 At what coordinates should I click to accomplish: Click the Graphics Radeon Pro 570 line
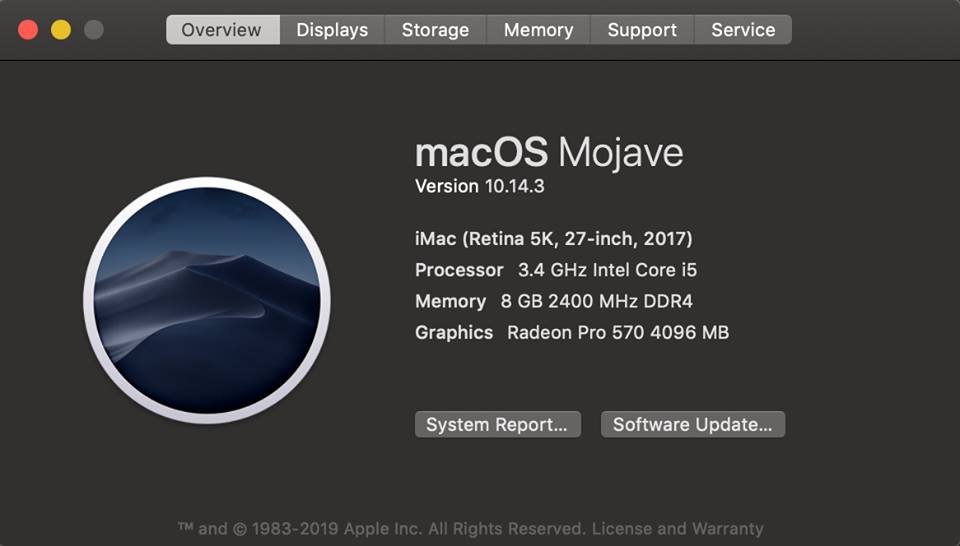tap(572, 332)
